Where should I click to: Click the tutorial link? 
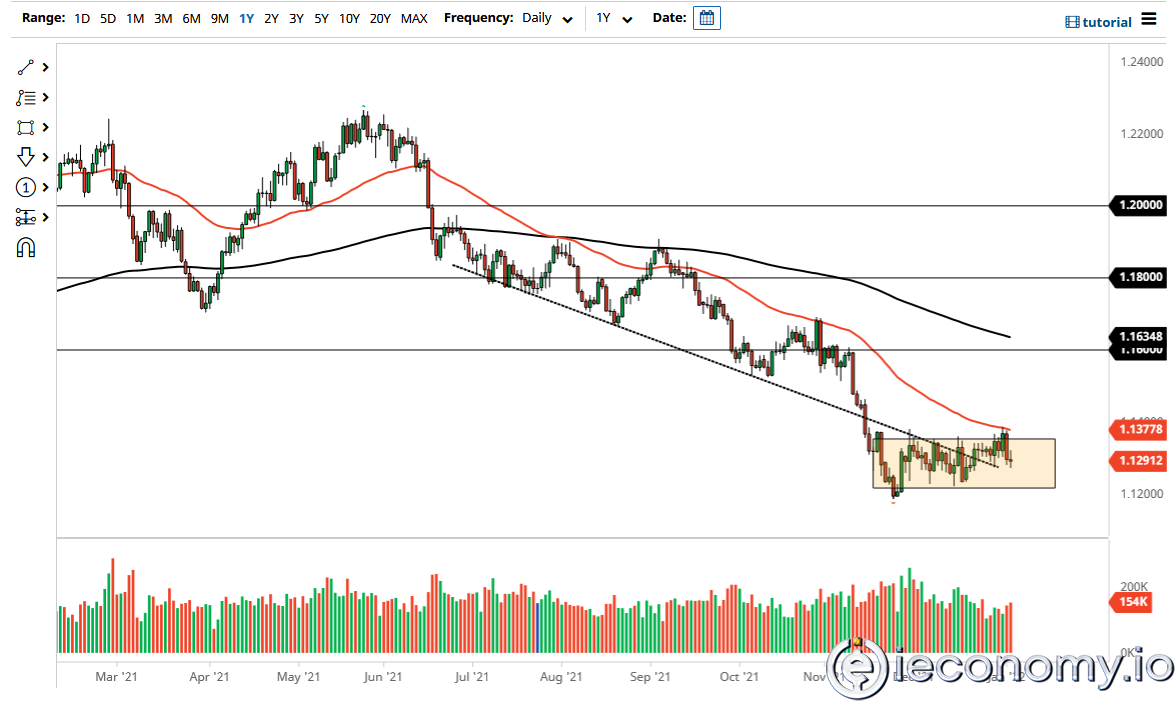1105,21
